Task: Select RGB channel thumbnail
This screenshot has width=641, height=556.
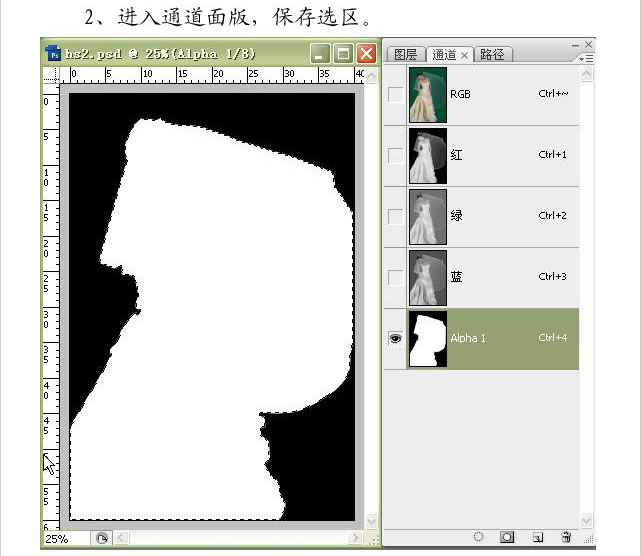Action: (x=428, y=95)
